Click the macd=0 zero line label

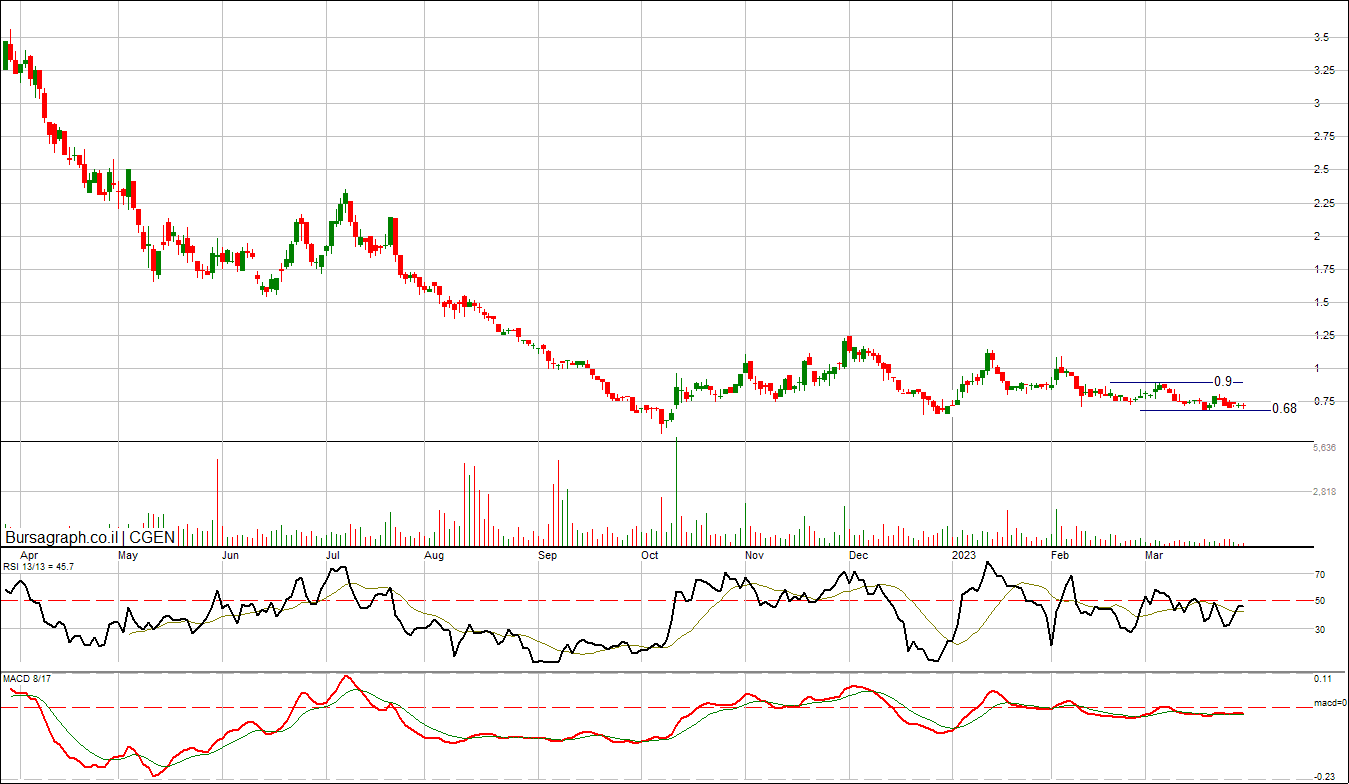pyautogui.click(x=1329, y=704)
